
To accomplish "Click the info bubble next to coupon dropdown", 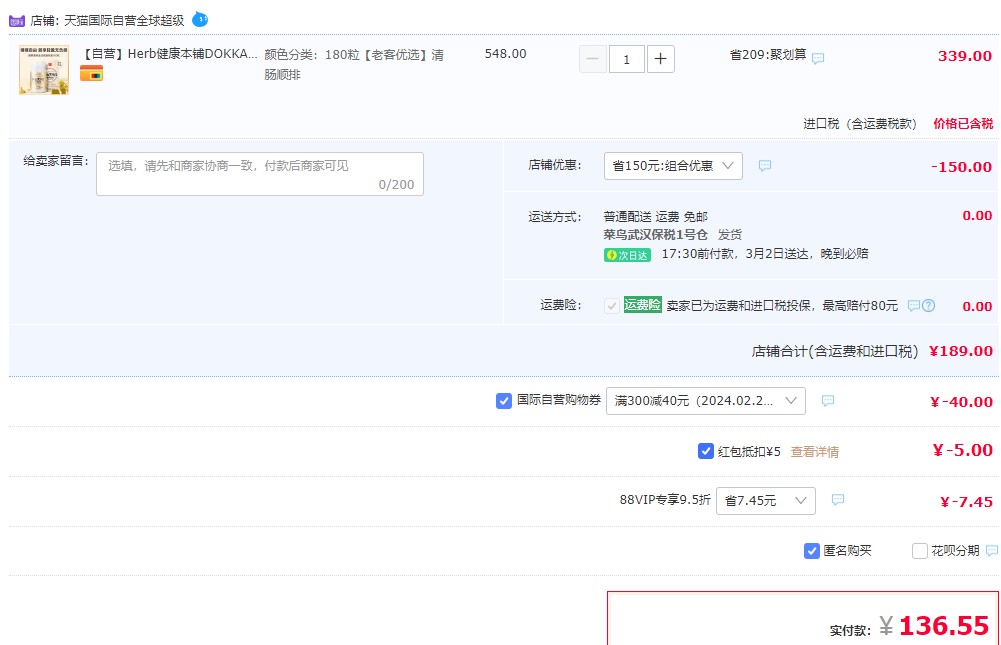I will tap(828, 400).
